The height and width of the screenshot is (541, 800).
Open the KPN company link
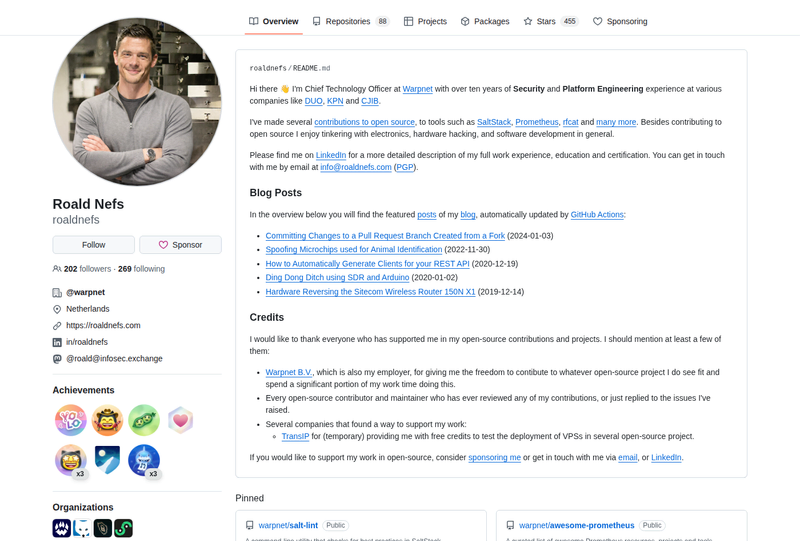pos(335,101)
